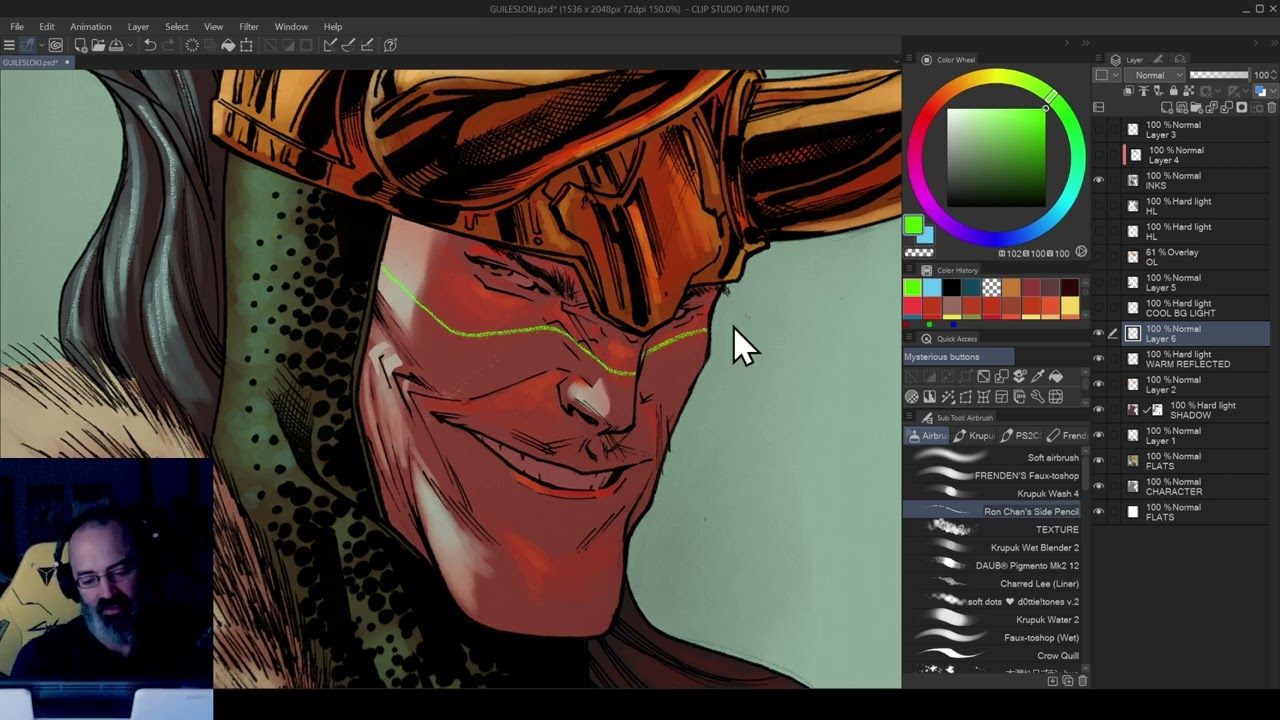Select the green main color swatch
1280x720 pixels.
point(913,226)
